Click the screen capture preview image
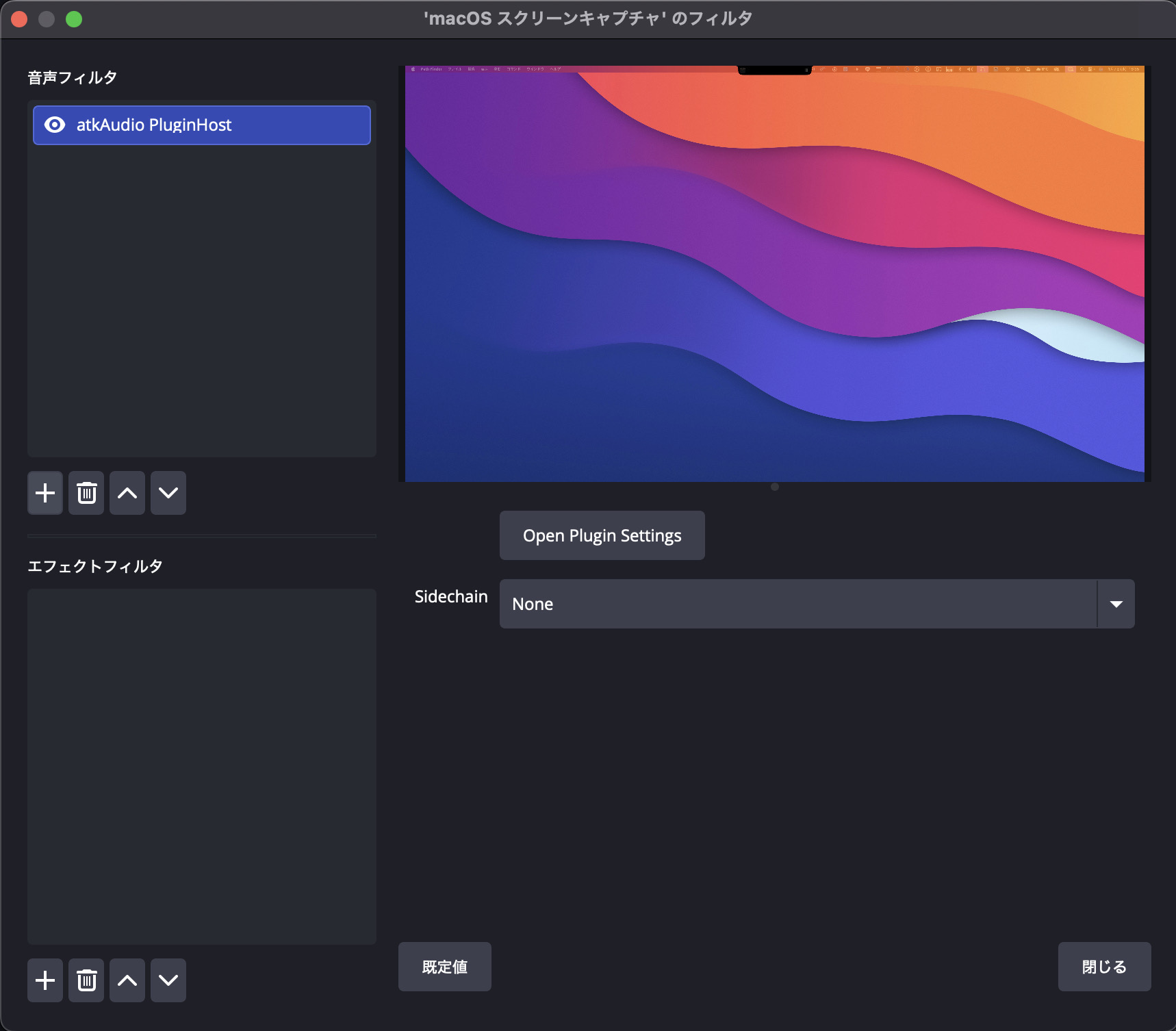The image size is (1176, 1031). click(x=774, y=274)
